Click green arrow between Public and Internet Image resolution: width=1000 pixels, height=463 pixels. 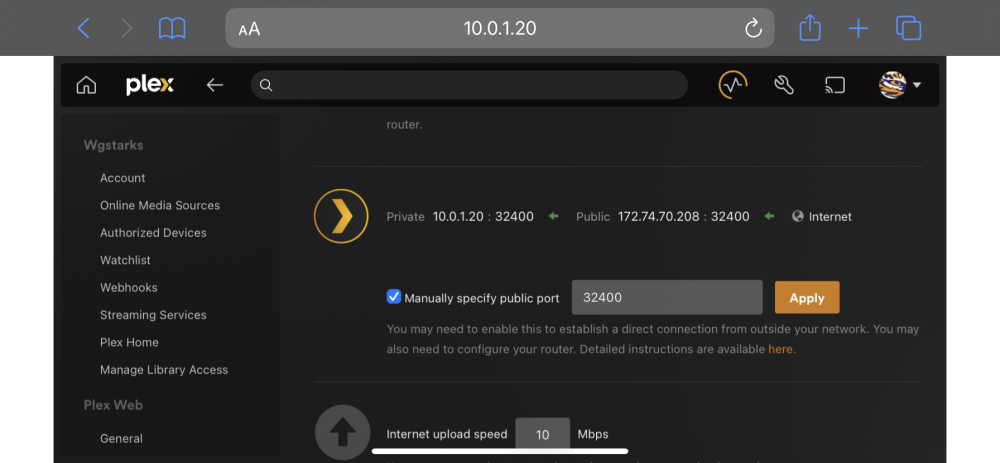770,216
